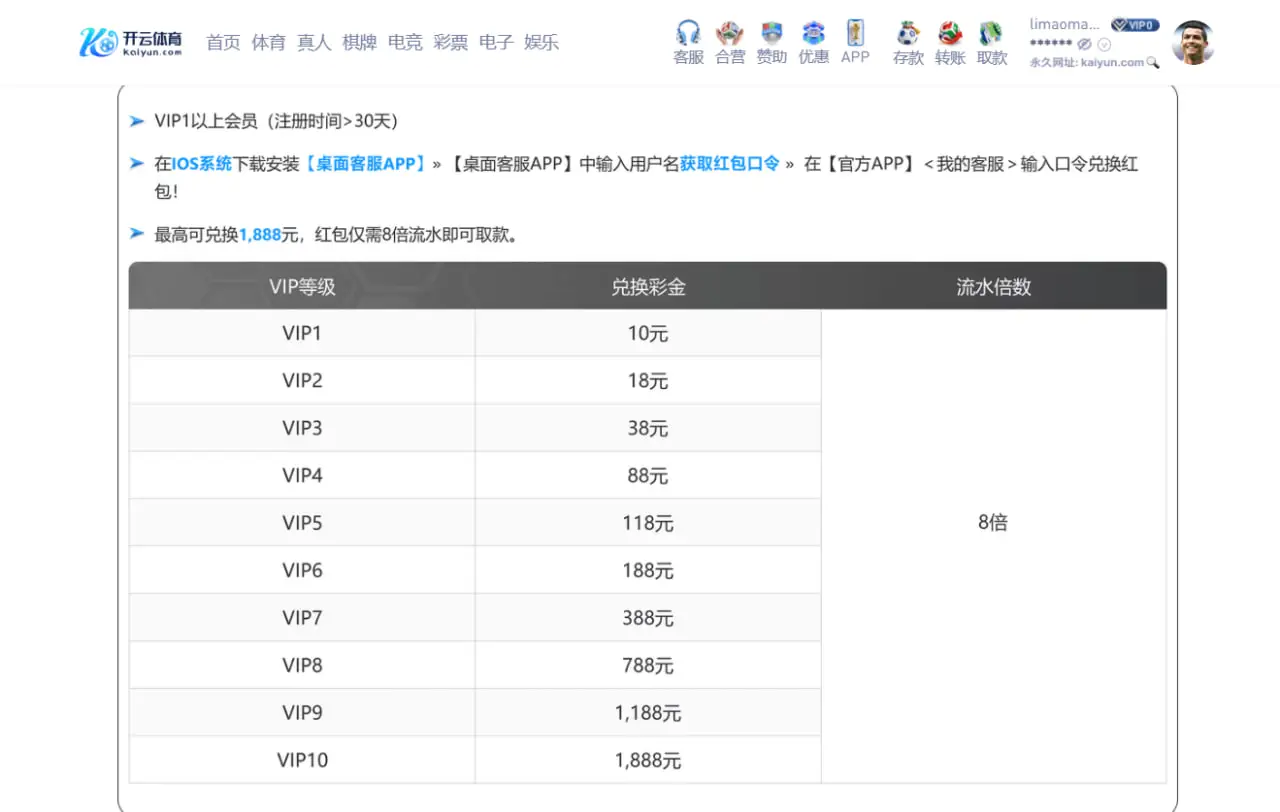Click the IOS系统 link text

point(202,164)
